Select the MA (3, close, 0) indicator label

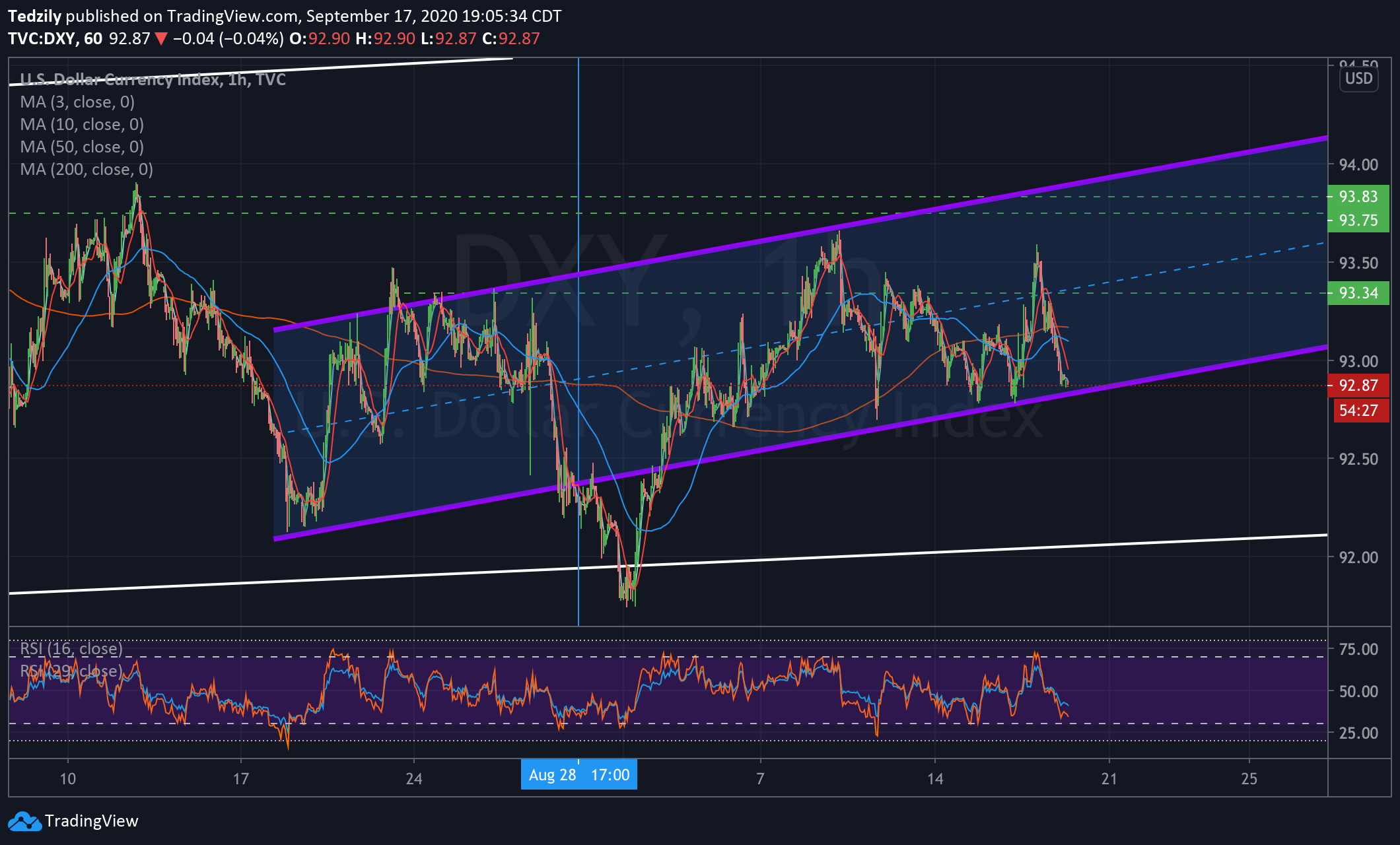(77, 102)
